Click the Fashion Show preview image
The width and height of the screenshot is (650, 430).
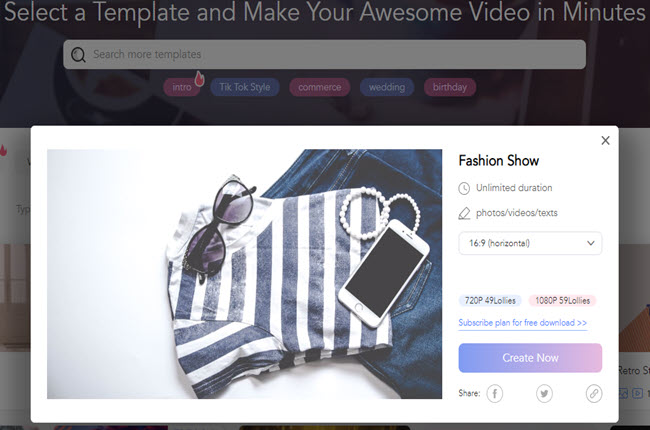(245, 274)
